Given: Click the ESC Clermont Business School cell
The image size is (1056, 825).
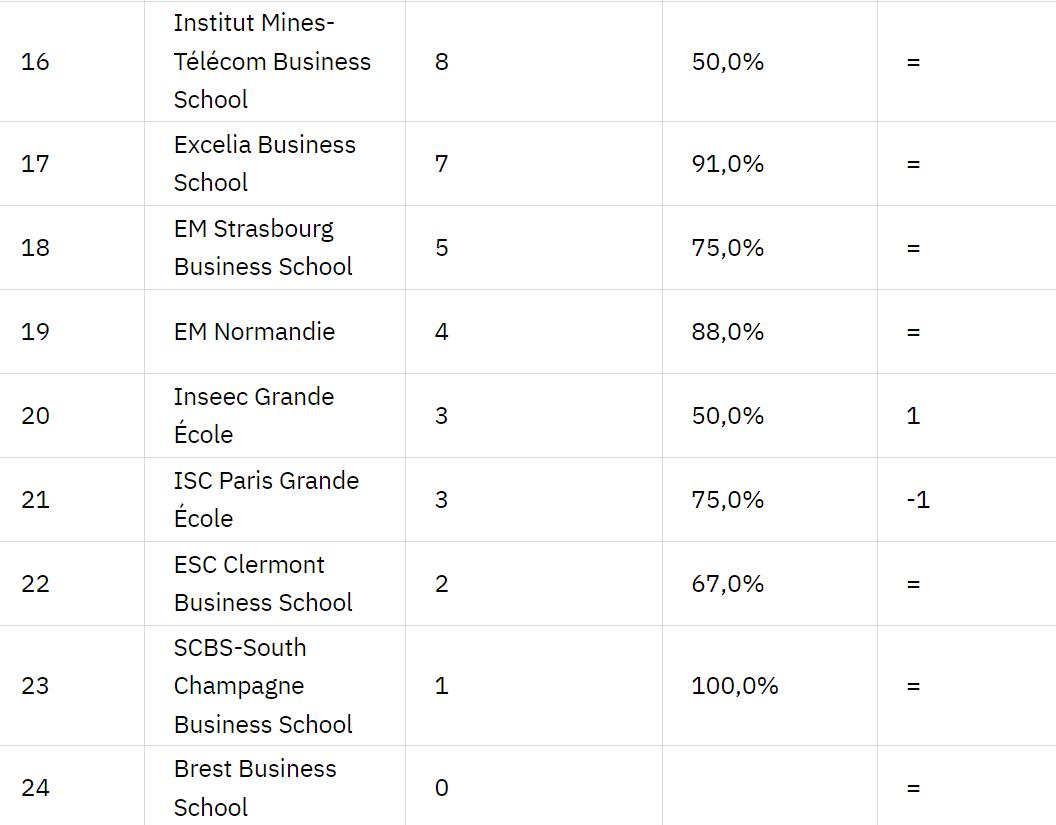Looking at the screenshot, I should tap(263, 584).
